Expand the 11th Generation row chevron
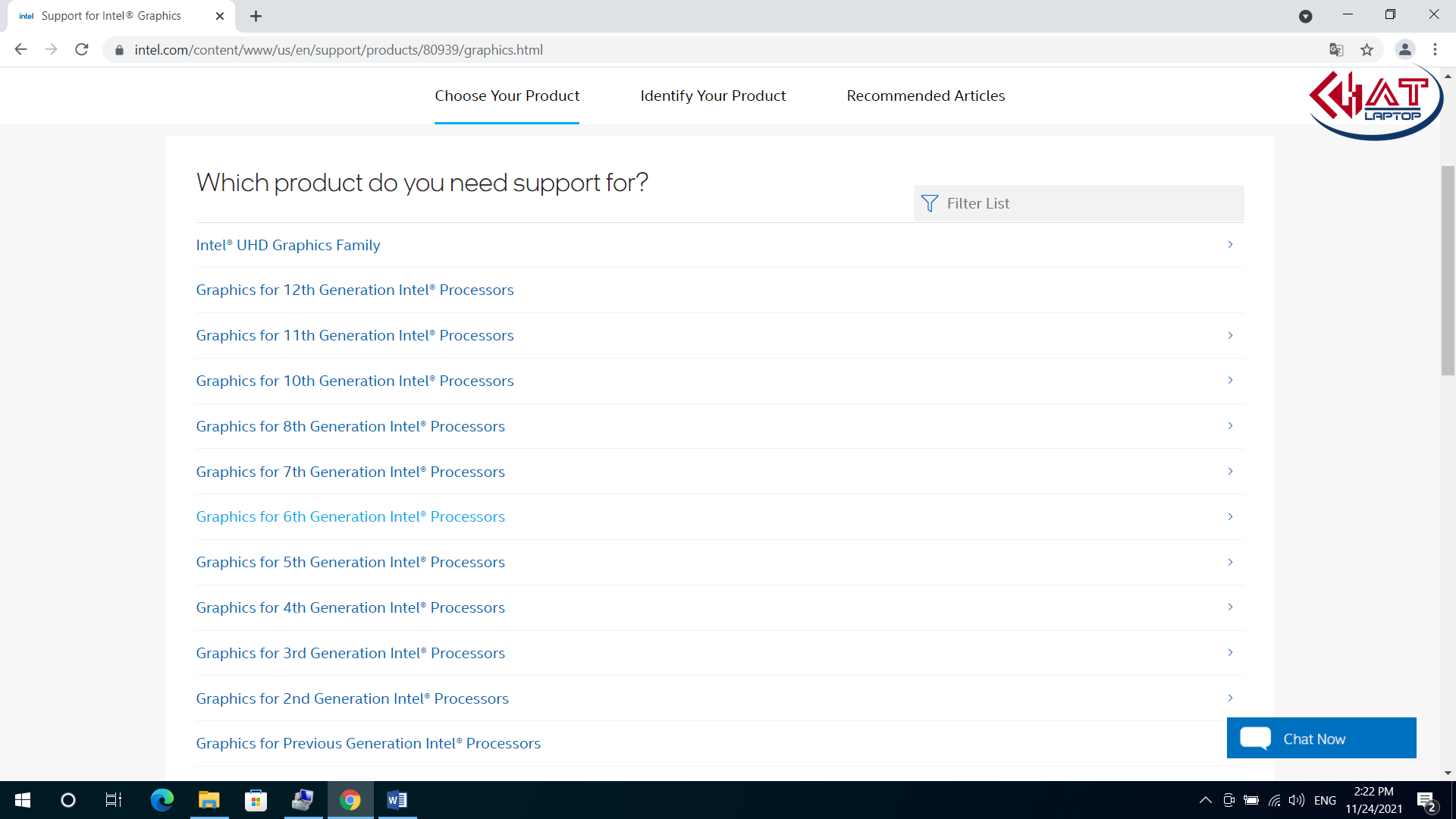Screen dimensions: 1456x819 (1230, 335)
